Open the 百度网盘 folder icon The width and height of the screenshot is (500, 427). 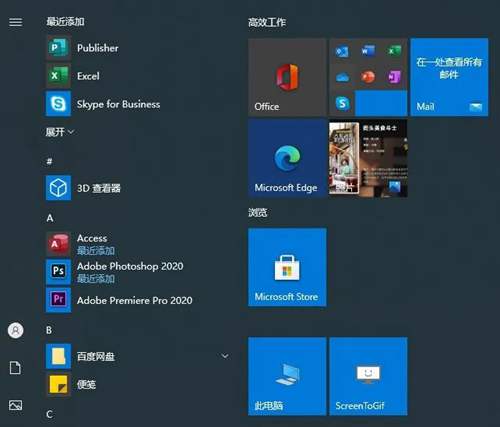click(x=58, y=356)
